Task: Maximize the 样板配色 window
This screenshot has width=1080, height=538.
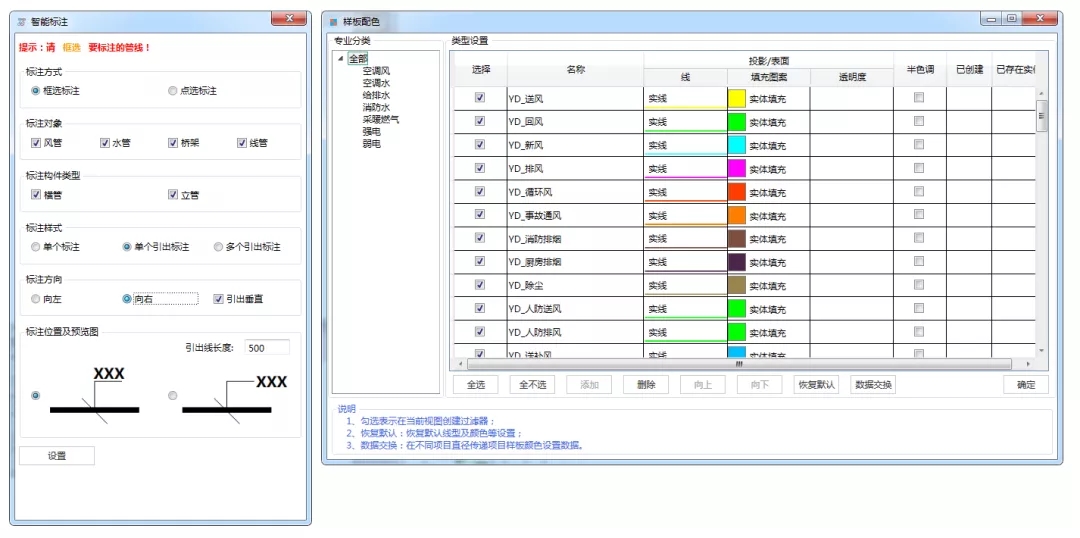Action: click(1012, 19)
